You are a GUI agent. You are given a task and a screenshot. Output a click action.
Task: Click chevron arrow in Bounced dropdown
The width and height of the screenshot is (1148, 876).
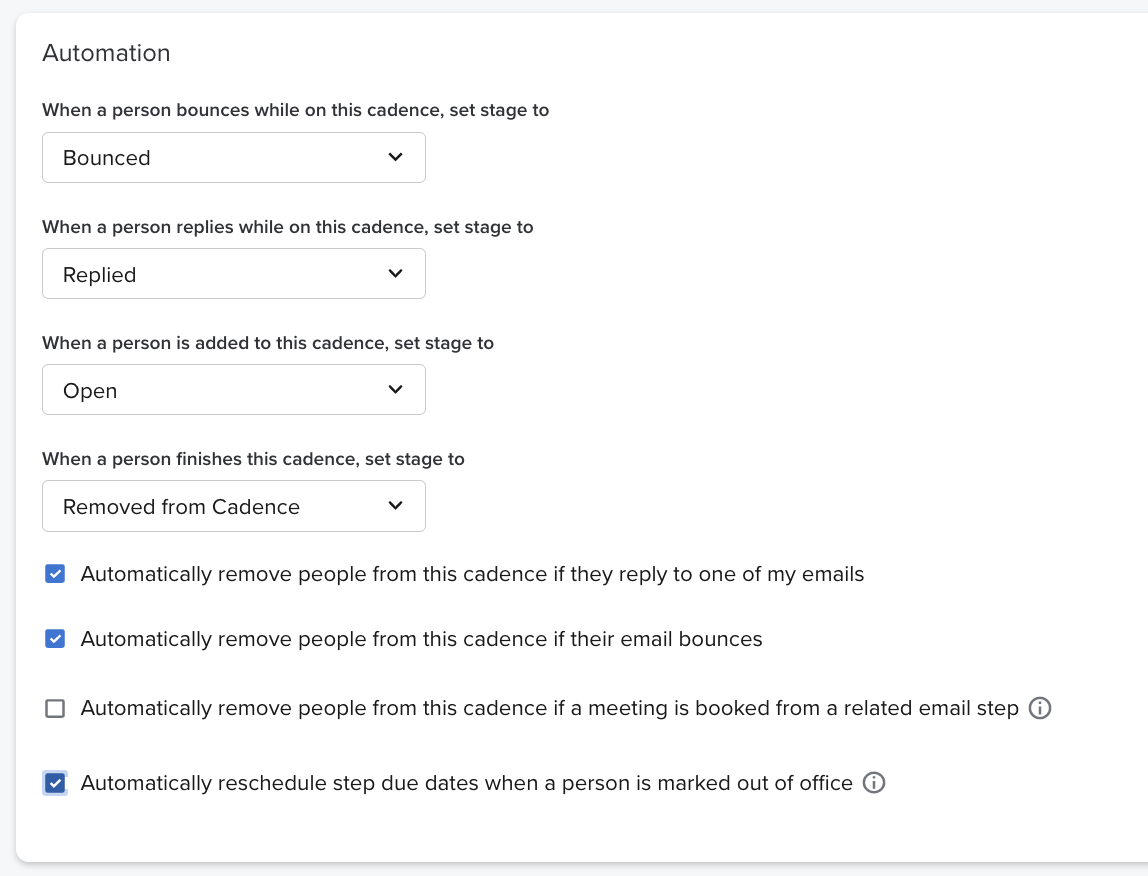click(395, 157)
